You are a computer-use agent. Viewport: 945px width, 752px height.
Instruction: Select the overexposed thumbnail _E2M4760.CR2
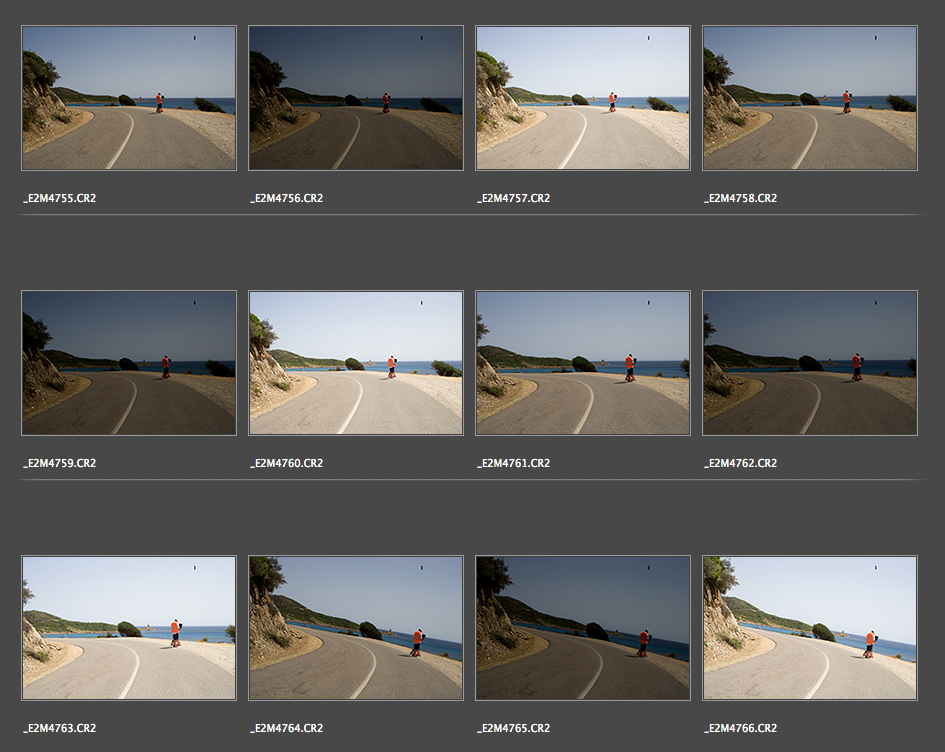coord(356,363)
